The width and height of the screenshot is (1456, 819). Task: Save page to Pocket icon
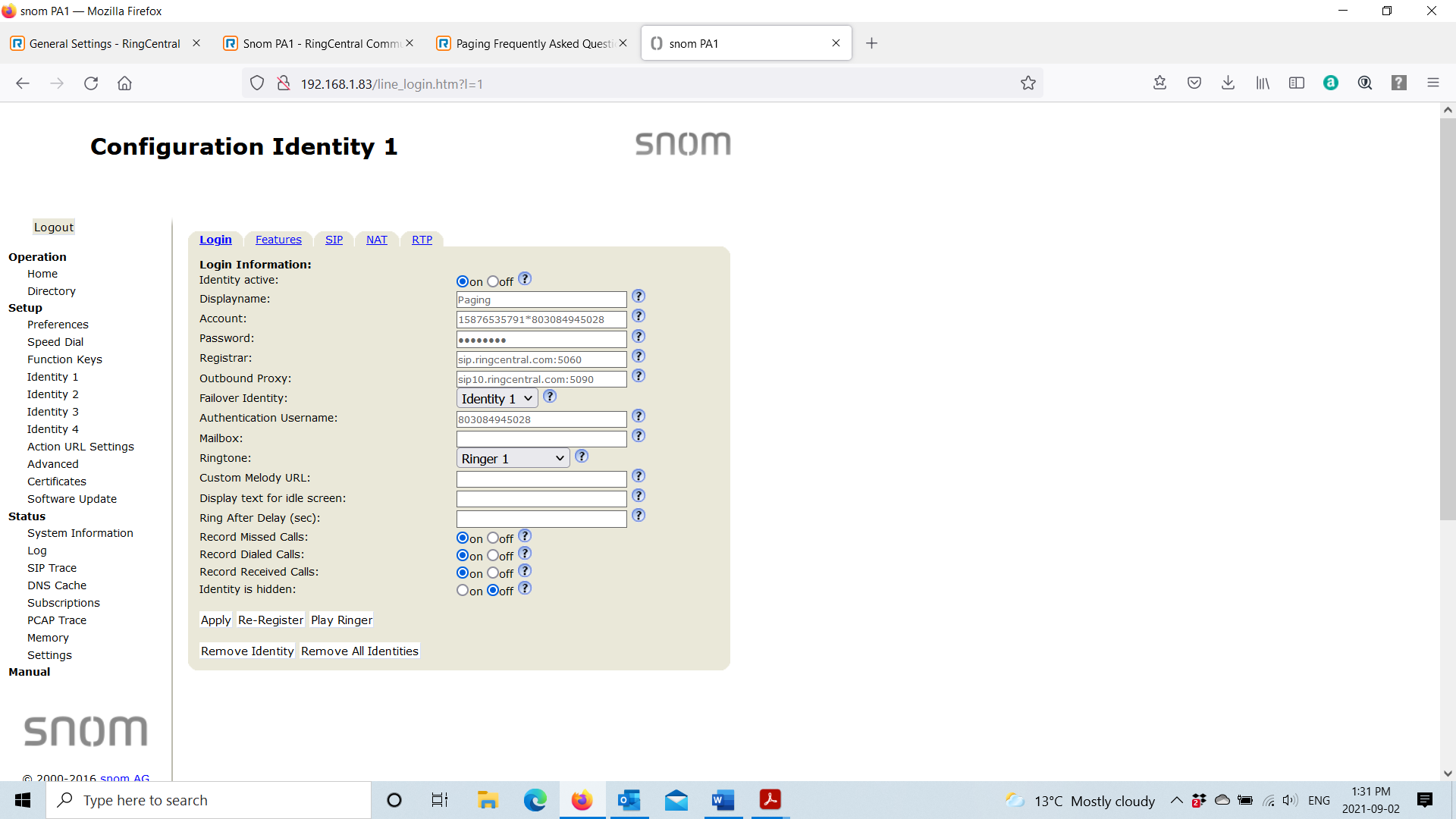coord(1194,83)
